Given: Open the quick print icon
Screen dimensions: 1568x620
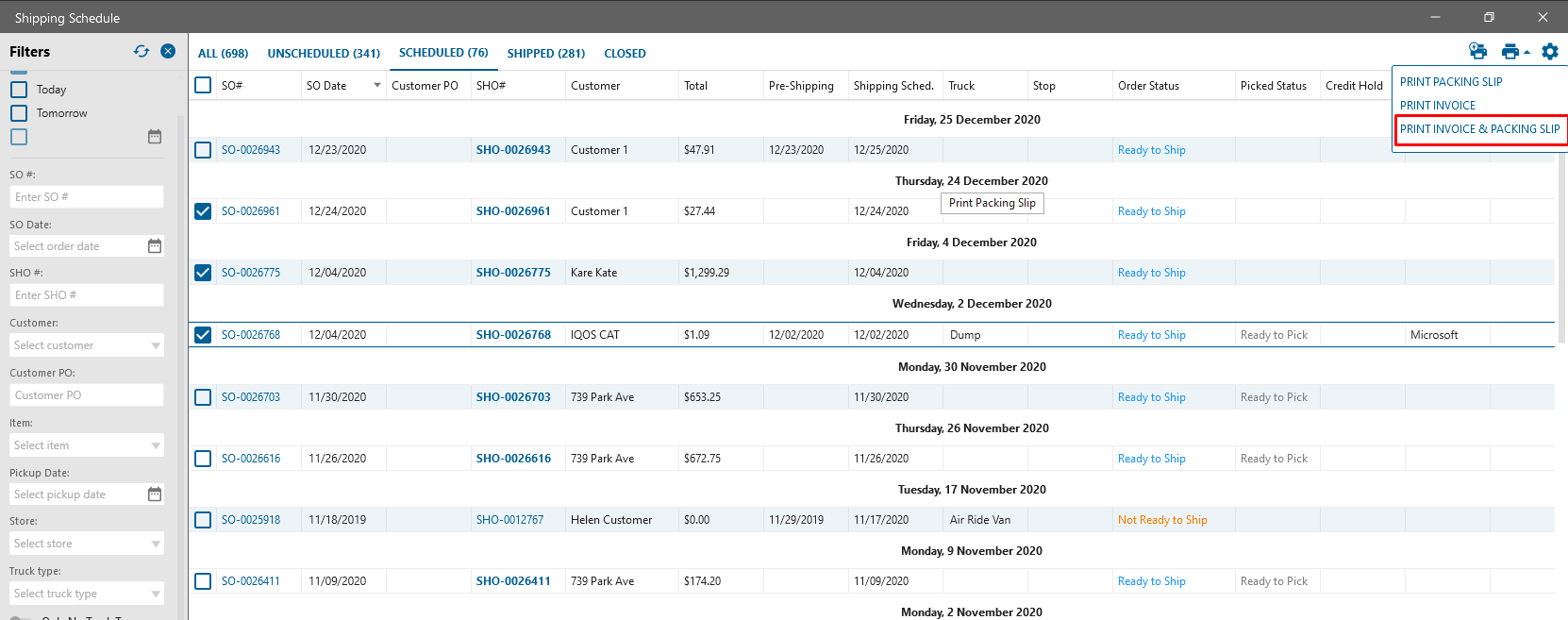Looking at the screenshot, I should [x=1477, y=52].
